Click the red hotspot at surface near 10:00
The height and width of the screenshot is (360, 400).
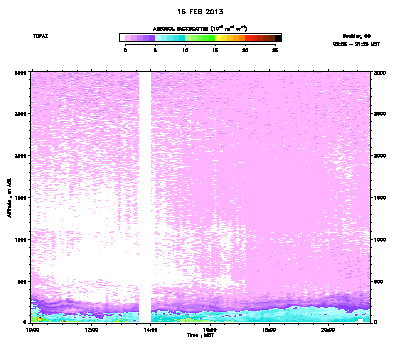click(x=40, y=319)
